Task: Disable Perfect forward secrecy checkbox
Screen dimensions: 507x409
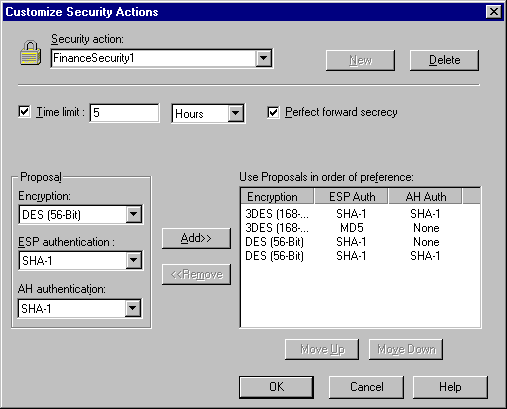Action: click(x=273, y=112)
